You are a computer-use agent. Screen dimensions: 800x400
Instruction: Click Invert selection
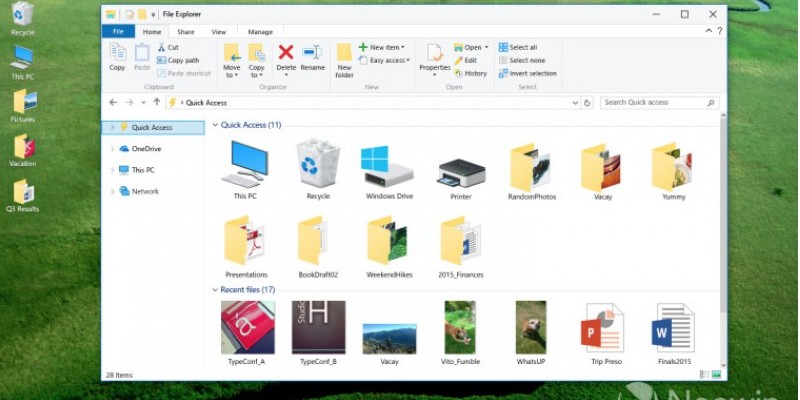click(x=528, y=73)
